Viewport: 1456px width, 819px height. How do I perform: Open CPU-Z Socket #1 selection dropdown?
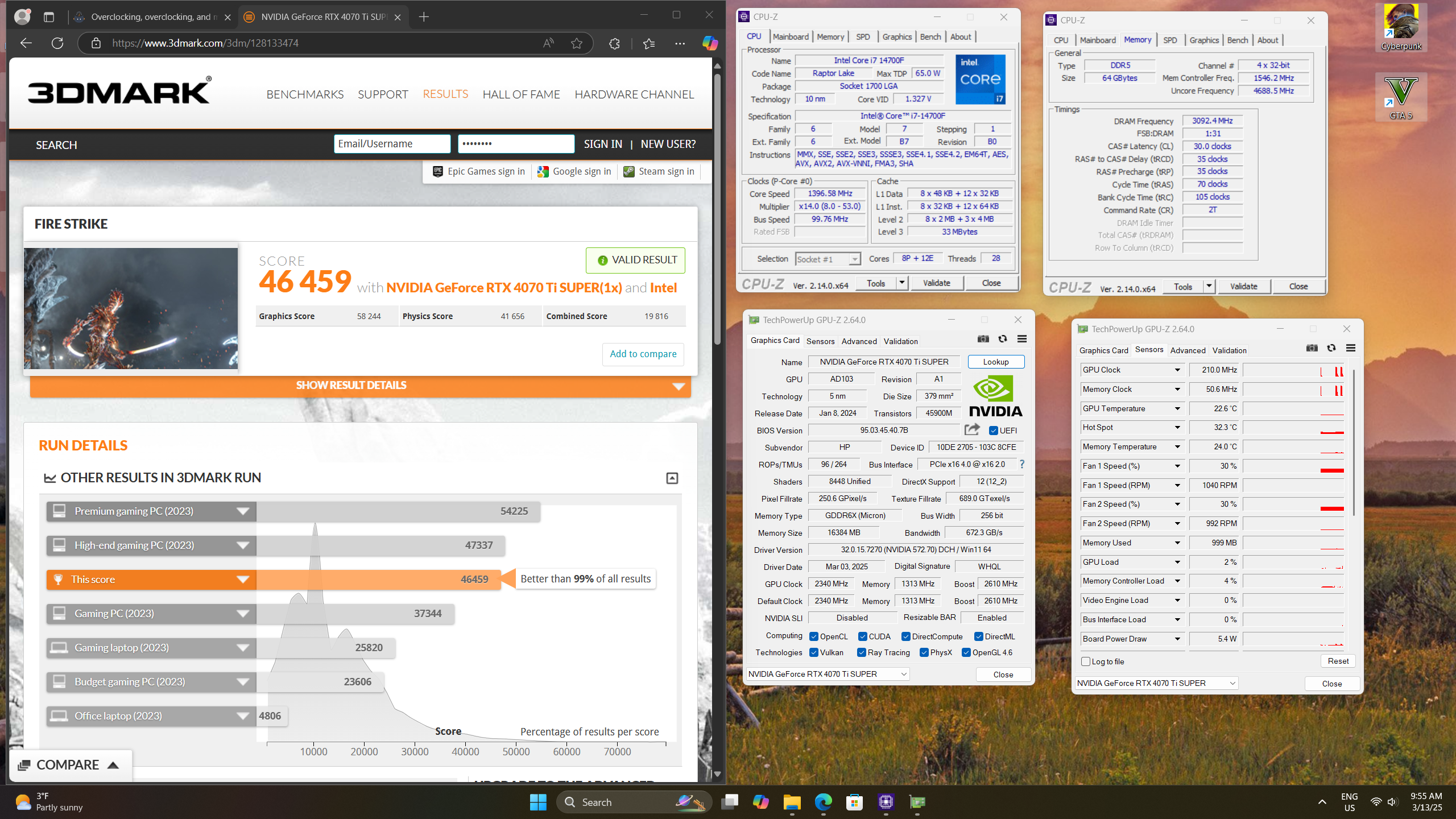(828, 259)
